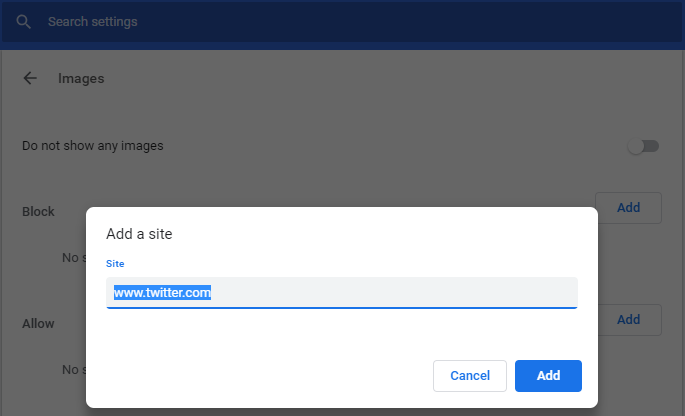Click the partly hidden text under Block
Screen dimensions: 685x416
coord(72,258)
